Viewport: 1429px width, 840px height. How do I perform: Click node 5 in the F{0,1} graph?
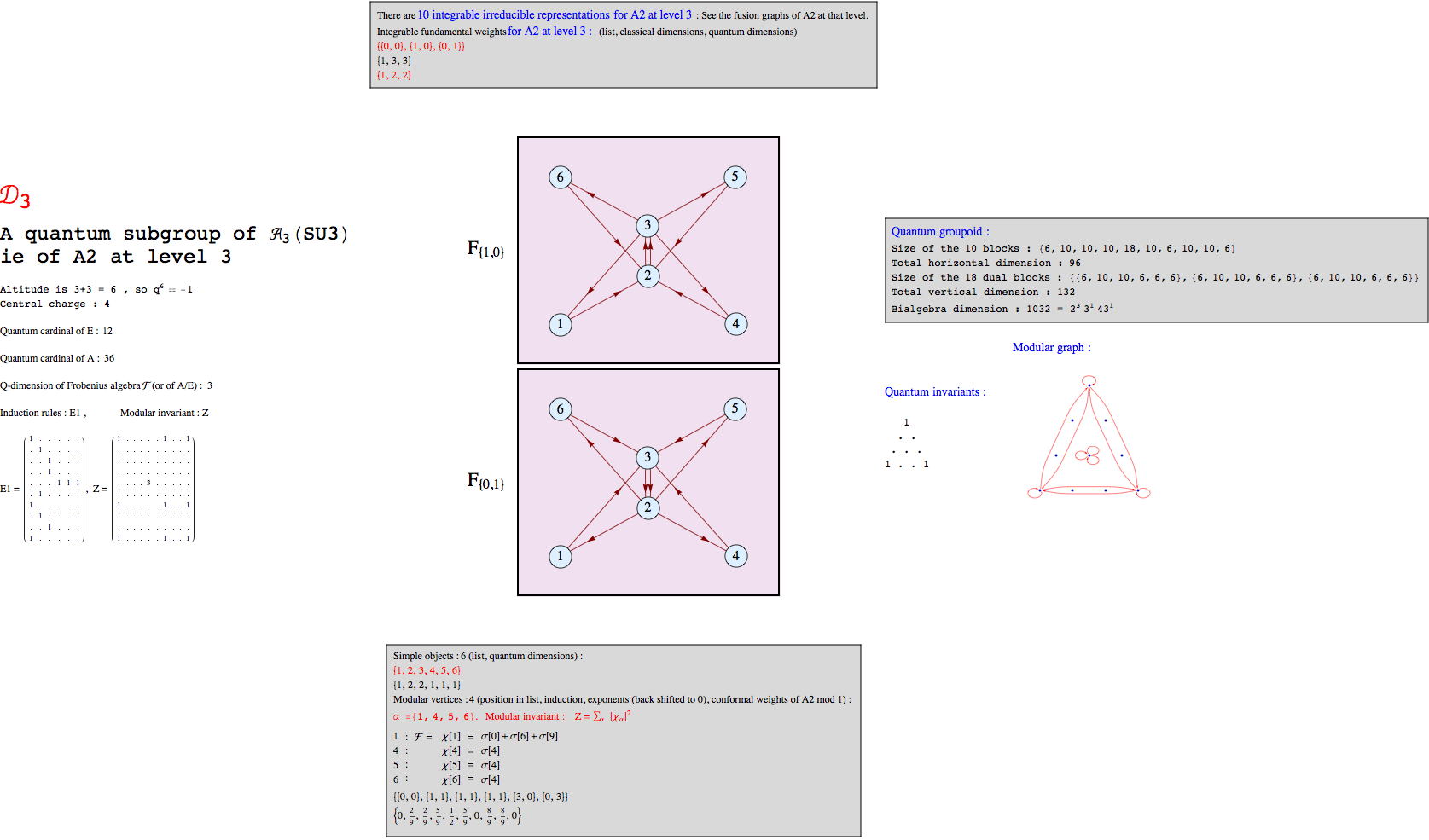735,409
